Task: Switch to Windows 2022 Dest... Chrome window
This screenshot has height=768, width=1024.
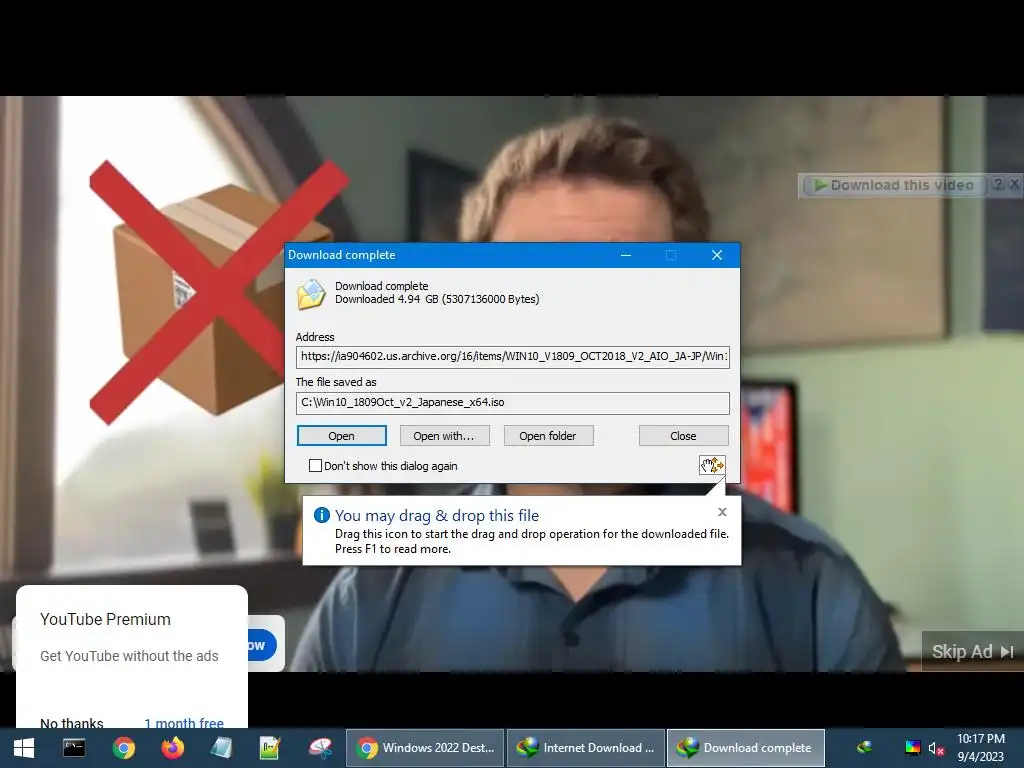Action: point(425,748)
